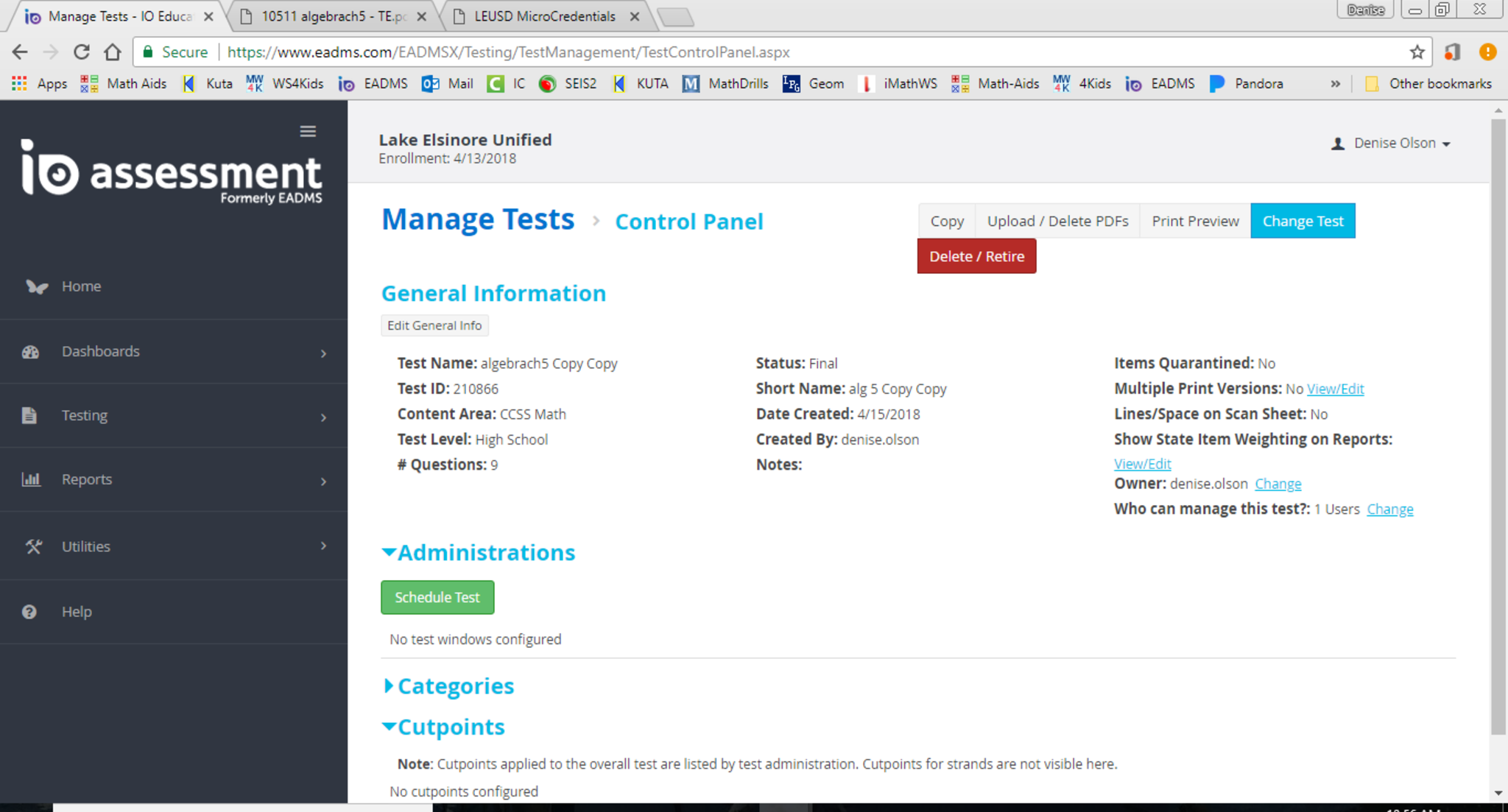Click the Testing document icon

point(29,416)
